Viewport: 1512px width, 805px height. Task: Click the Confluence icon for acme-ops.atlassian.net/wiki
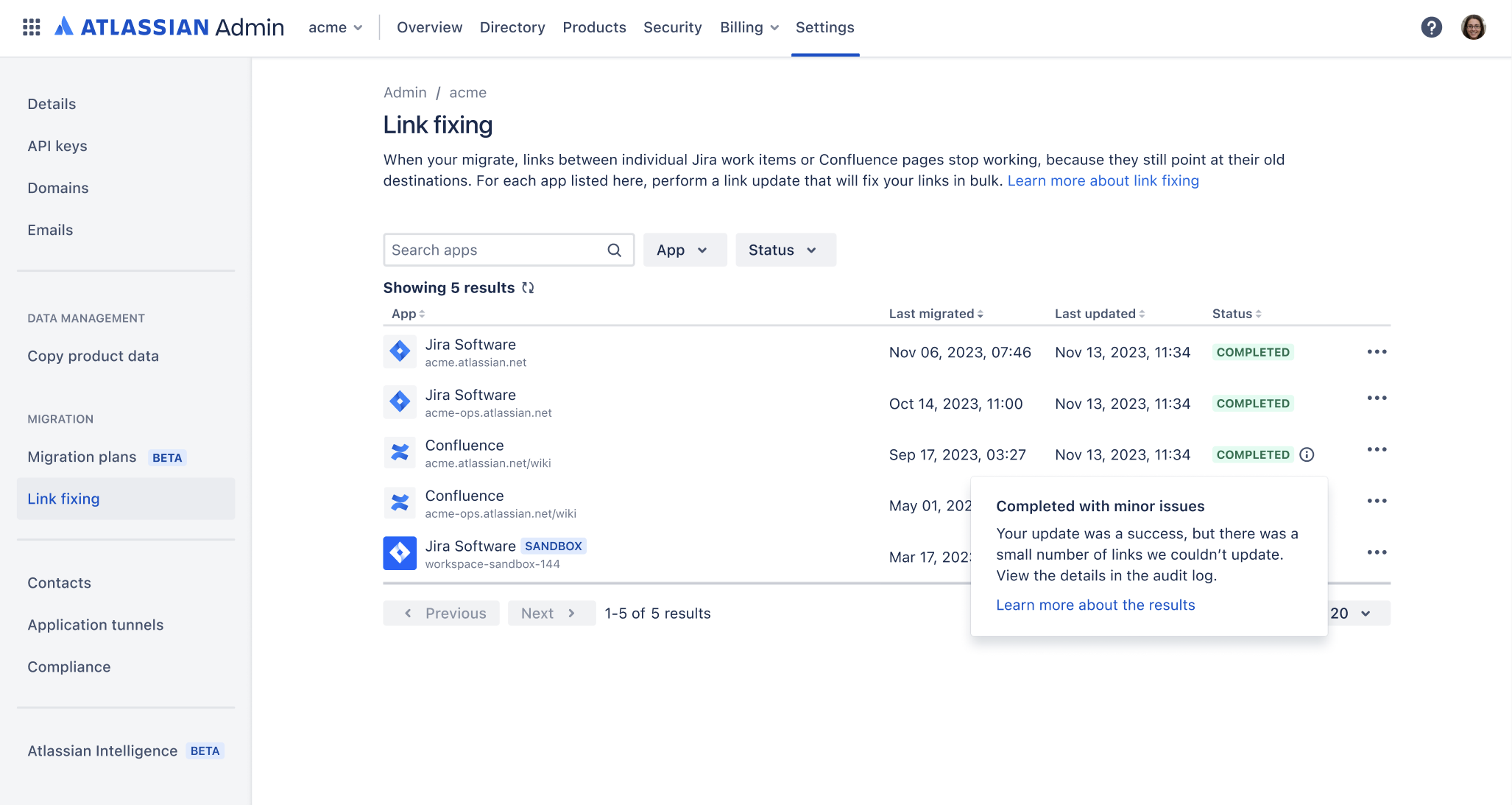pyautogui.click(x=400, y=503)
